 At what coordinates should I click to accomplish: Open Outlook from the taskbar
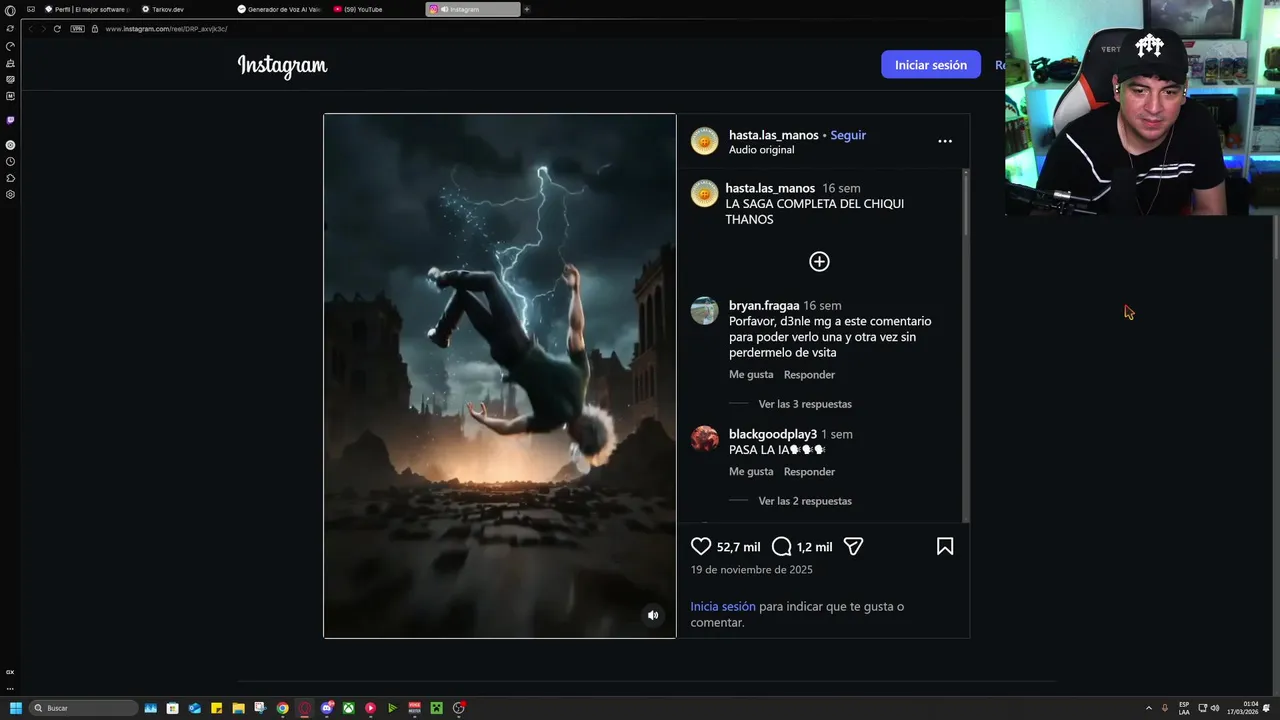[x=194, y=708]
